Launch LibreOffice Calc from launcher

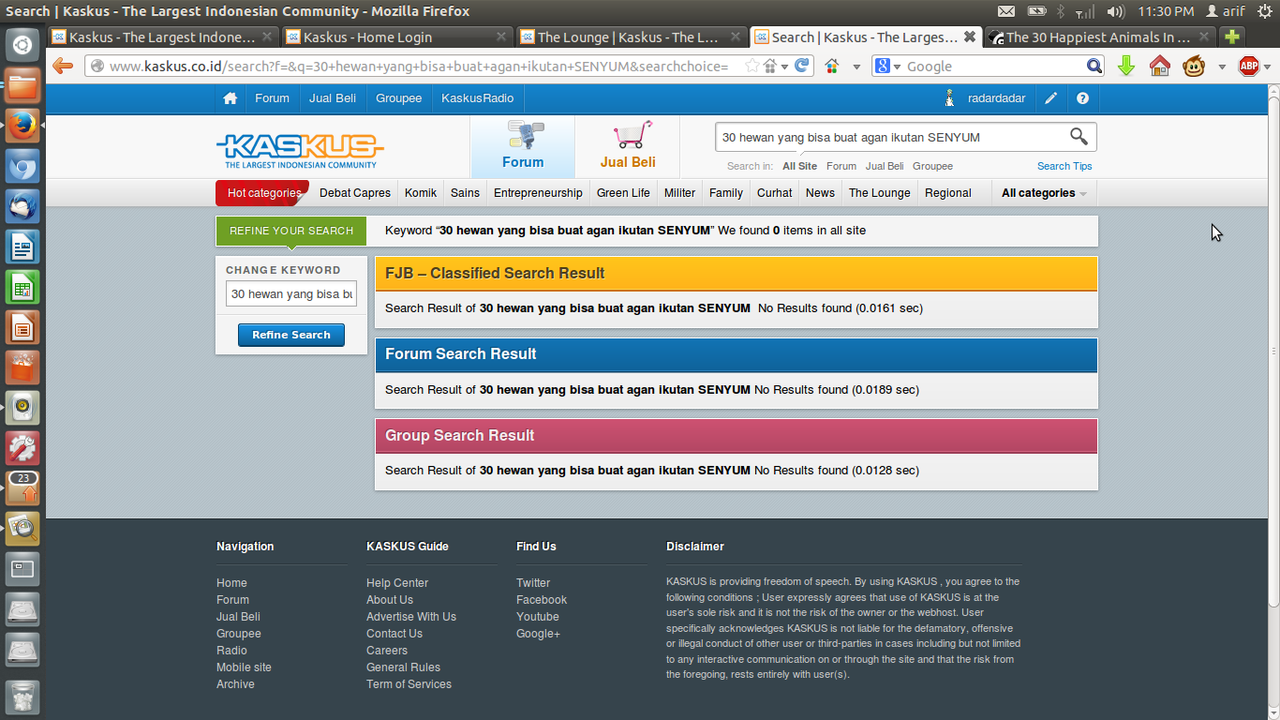pos(23,287)
